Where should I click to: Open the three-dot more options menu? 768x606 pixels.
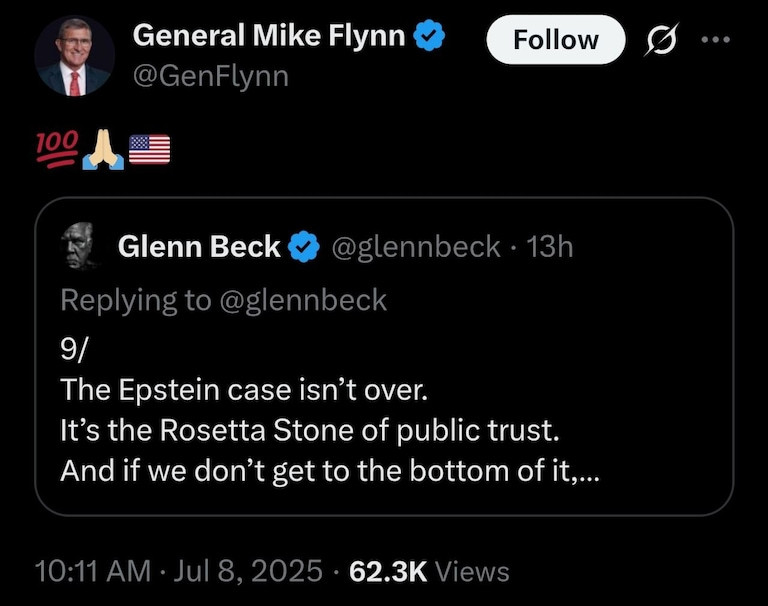(718, 41)
